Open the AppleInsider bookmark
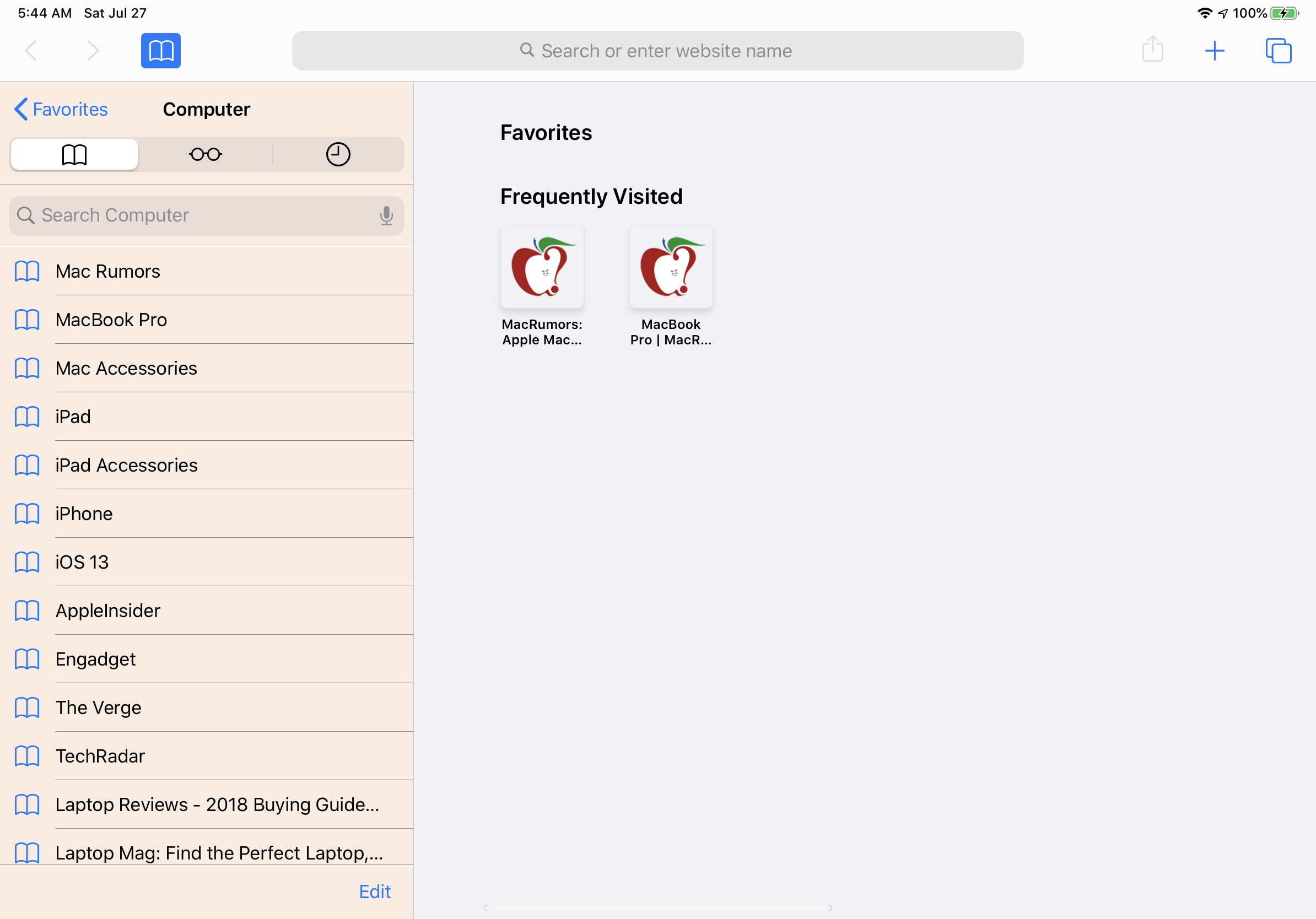1316x919 pixels. (x=108, y=611)
